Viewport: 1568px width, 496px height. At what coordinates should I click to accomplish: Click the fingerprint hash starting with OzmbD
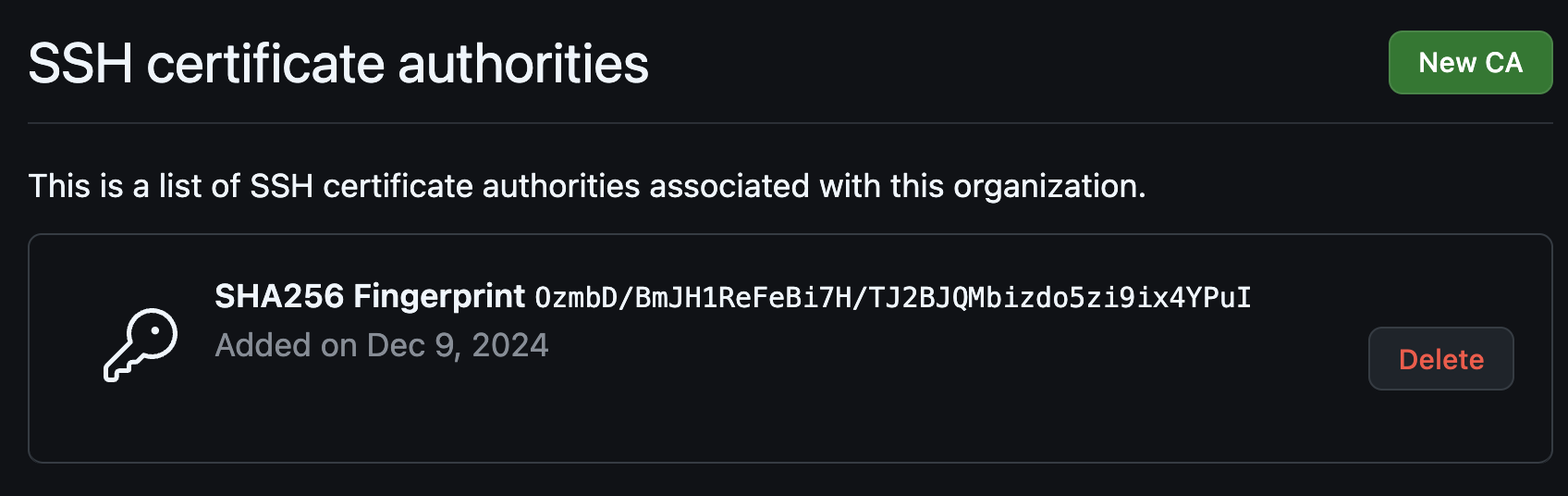(892, 298)
